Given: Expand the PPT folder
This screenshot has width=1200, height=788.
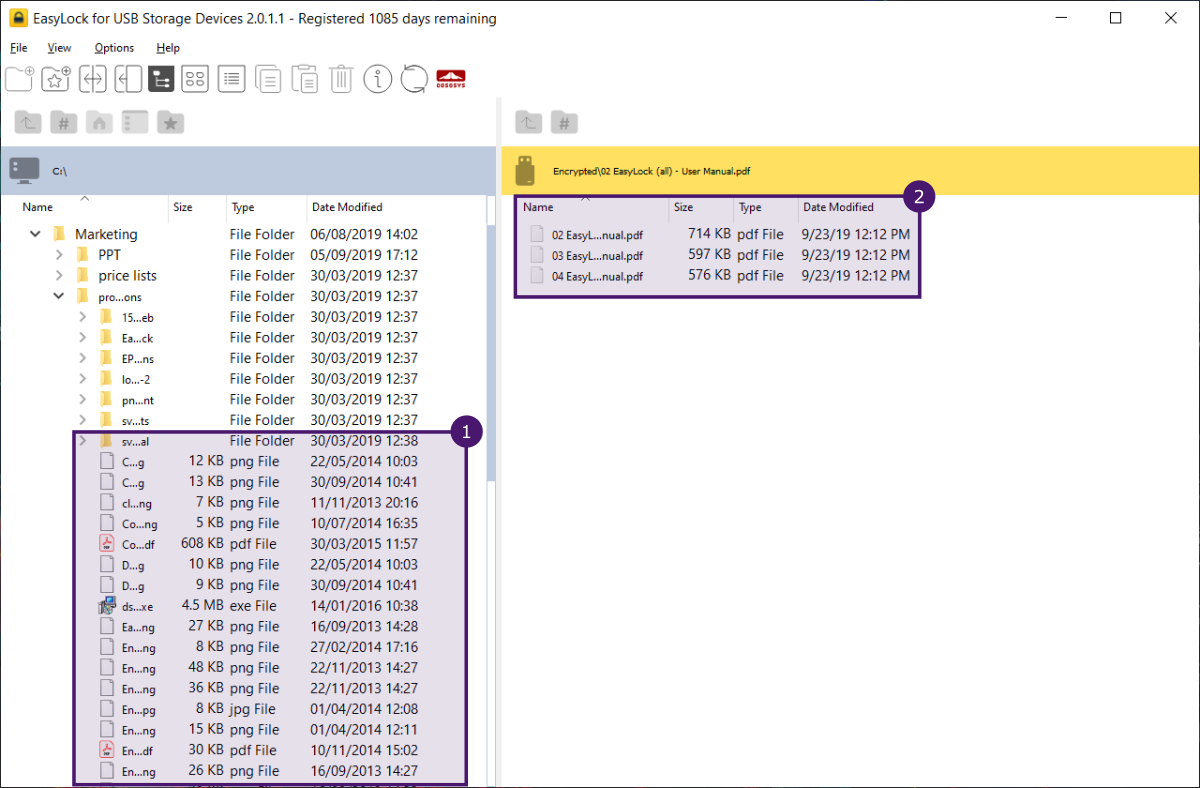Looking at the screenshot, I should click(59, 255).
